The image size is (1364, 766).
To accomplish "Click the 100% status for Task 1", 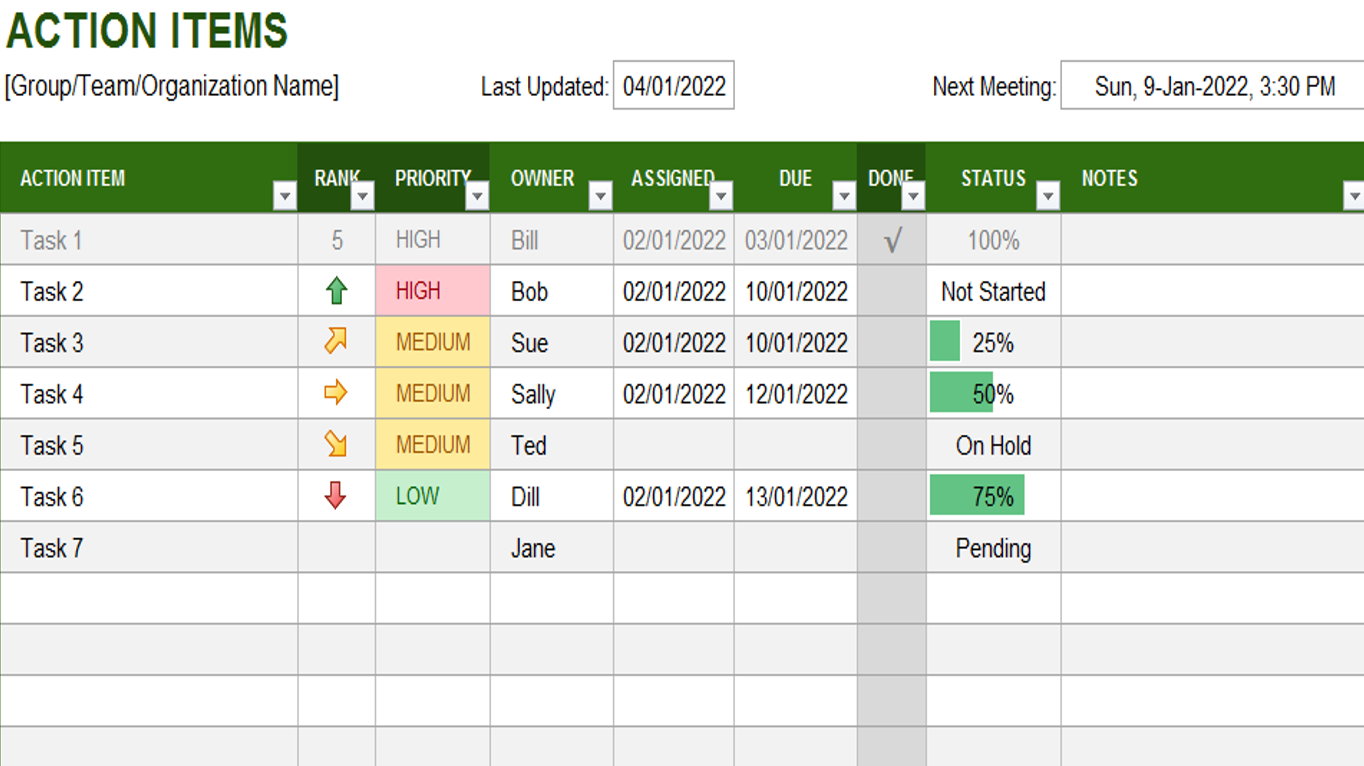I will point(993,240).
